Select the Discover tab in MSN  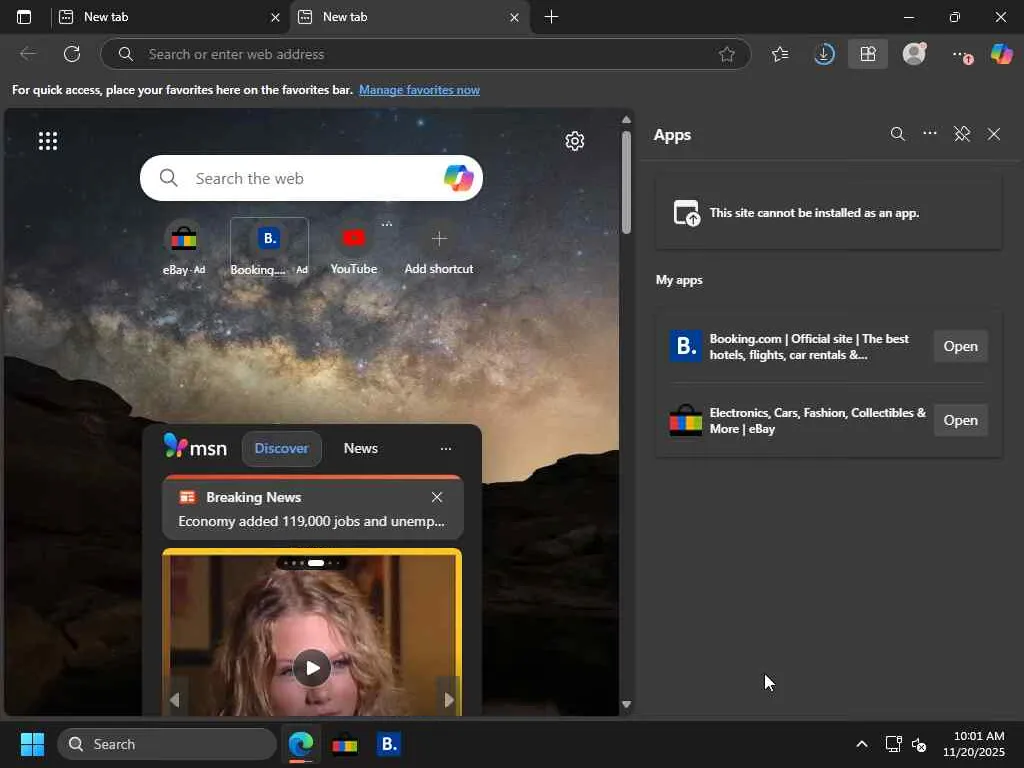click(281, 449)
